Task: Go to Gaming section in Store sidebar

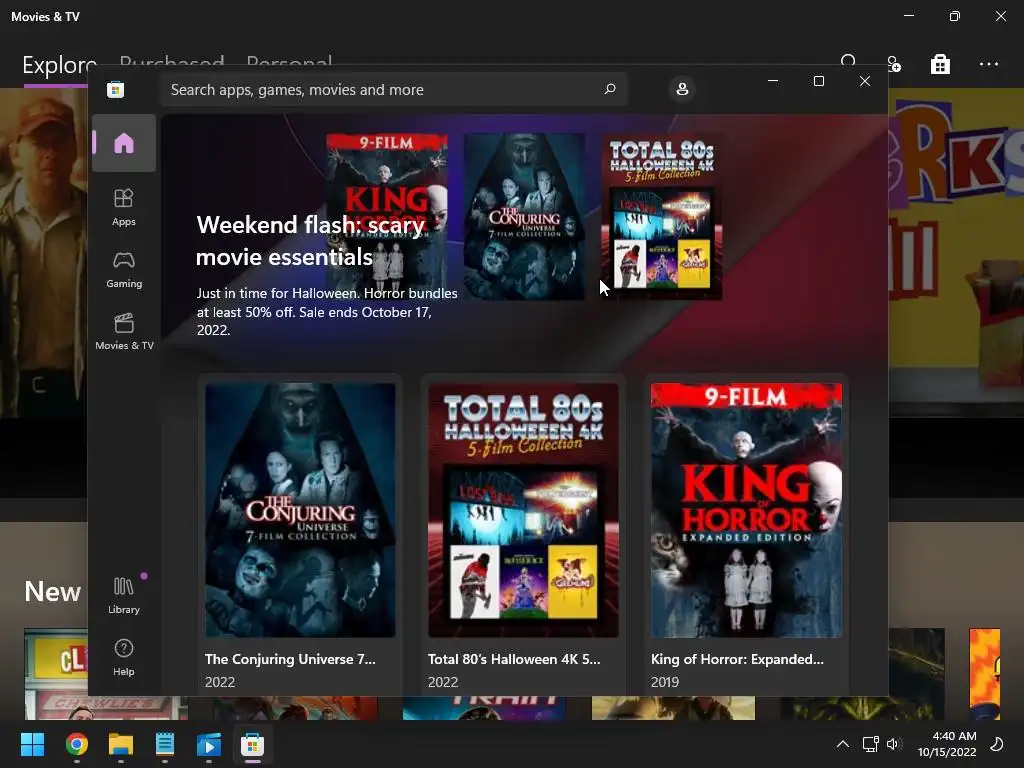Action: pyautogui.click(x=124, y=269)
